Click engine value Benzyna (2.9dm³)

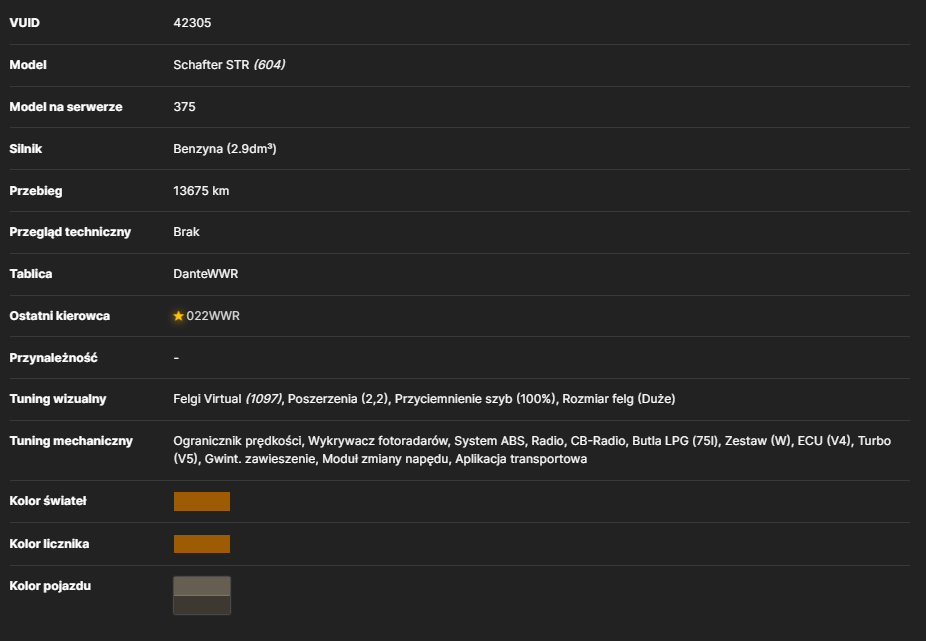pyautogui.click(x=224, y=149)
